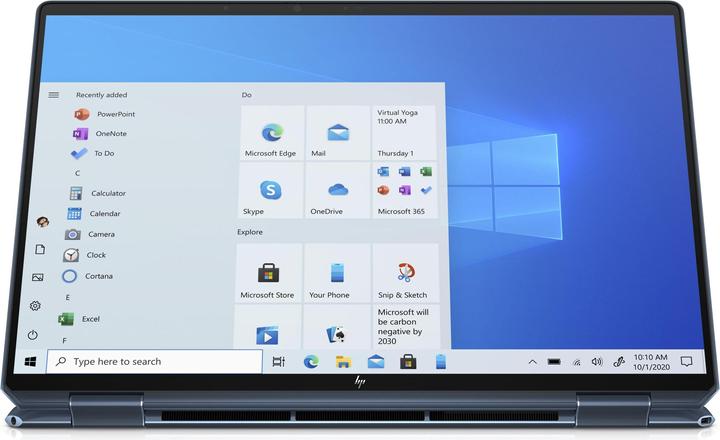Image resolution: width=720 pixels, height=440 pixels.
Task: Launch Edge from the taskbar
Action: [311, 362]
